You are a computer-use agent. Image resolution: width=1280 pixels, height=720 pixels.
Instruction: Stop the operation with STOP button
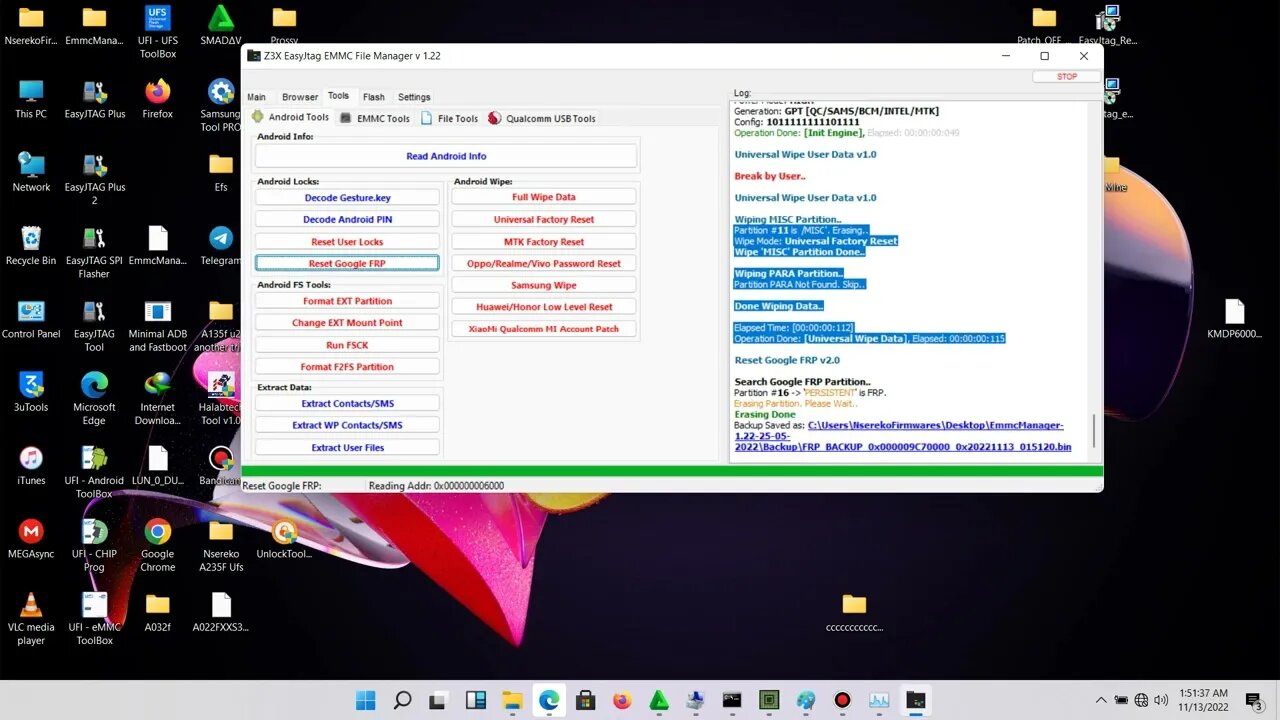(1067, 76)
